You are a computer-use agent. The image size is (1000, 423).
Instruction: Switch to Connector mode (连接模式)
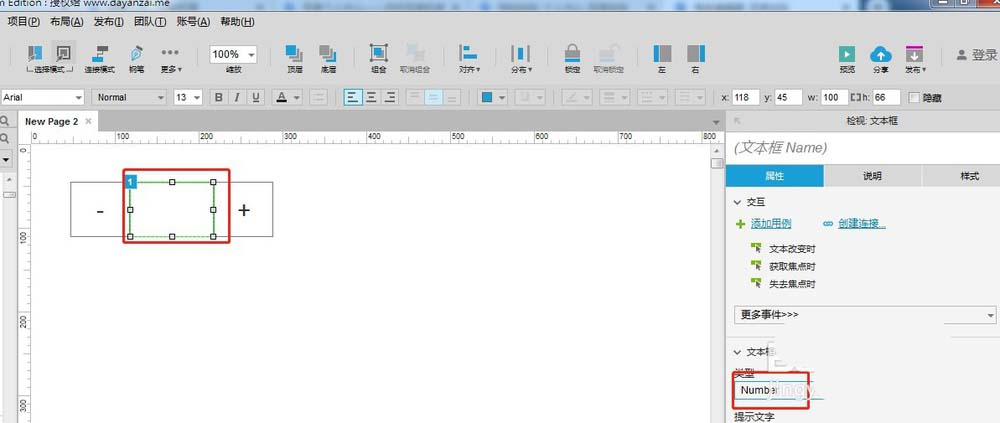coord(99,54)
